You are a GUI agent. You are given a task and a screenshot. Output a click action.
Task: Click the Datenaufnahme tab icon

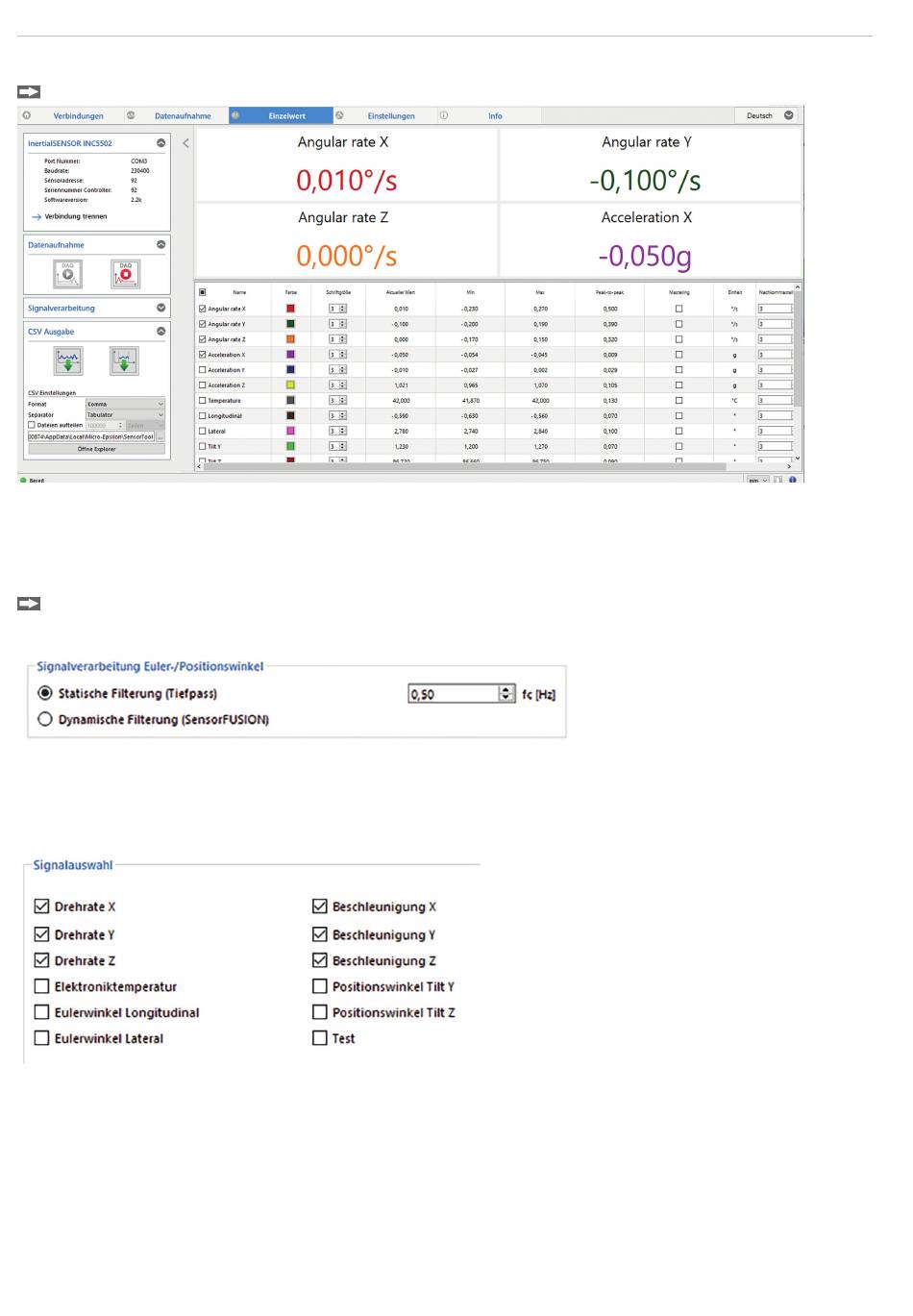131,115
